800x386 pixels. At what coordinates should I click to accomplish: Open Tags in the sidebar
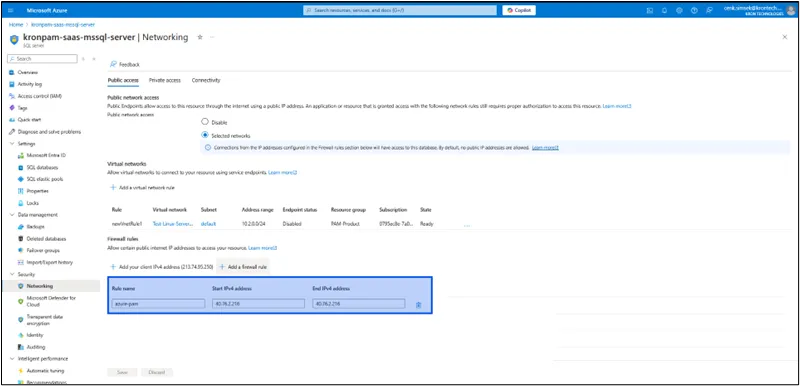click(x=22, y=108)
